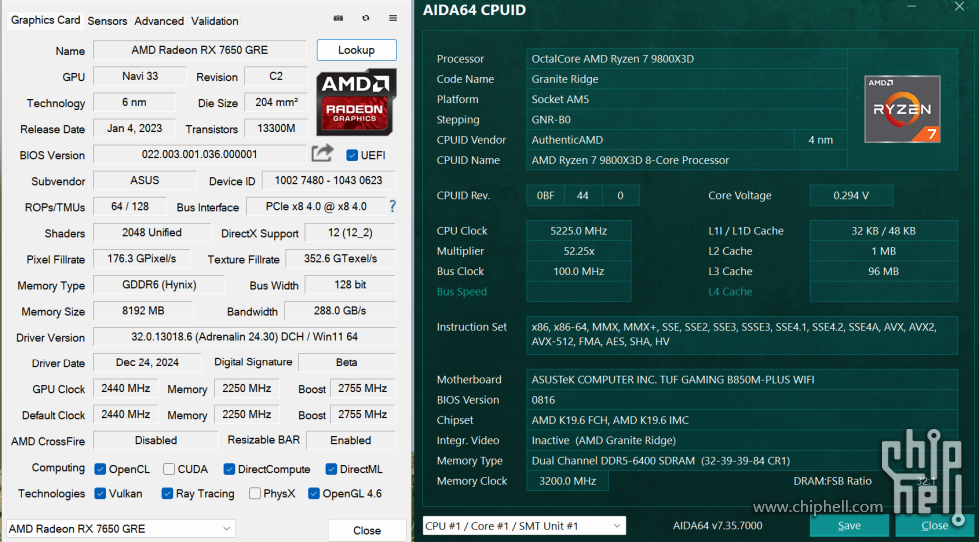Click the Shaders 2048 Unified value
The width and height of the screenshot is (979, 542).
152,232
